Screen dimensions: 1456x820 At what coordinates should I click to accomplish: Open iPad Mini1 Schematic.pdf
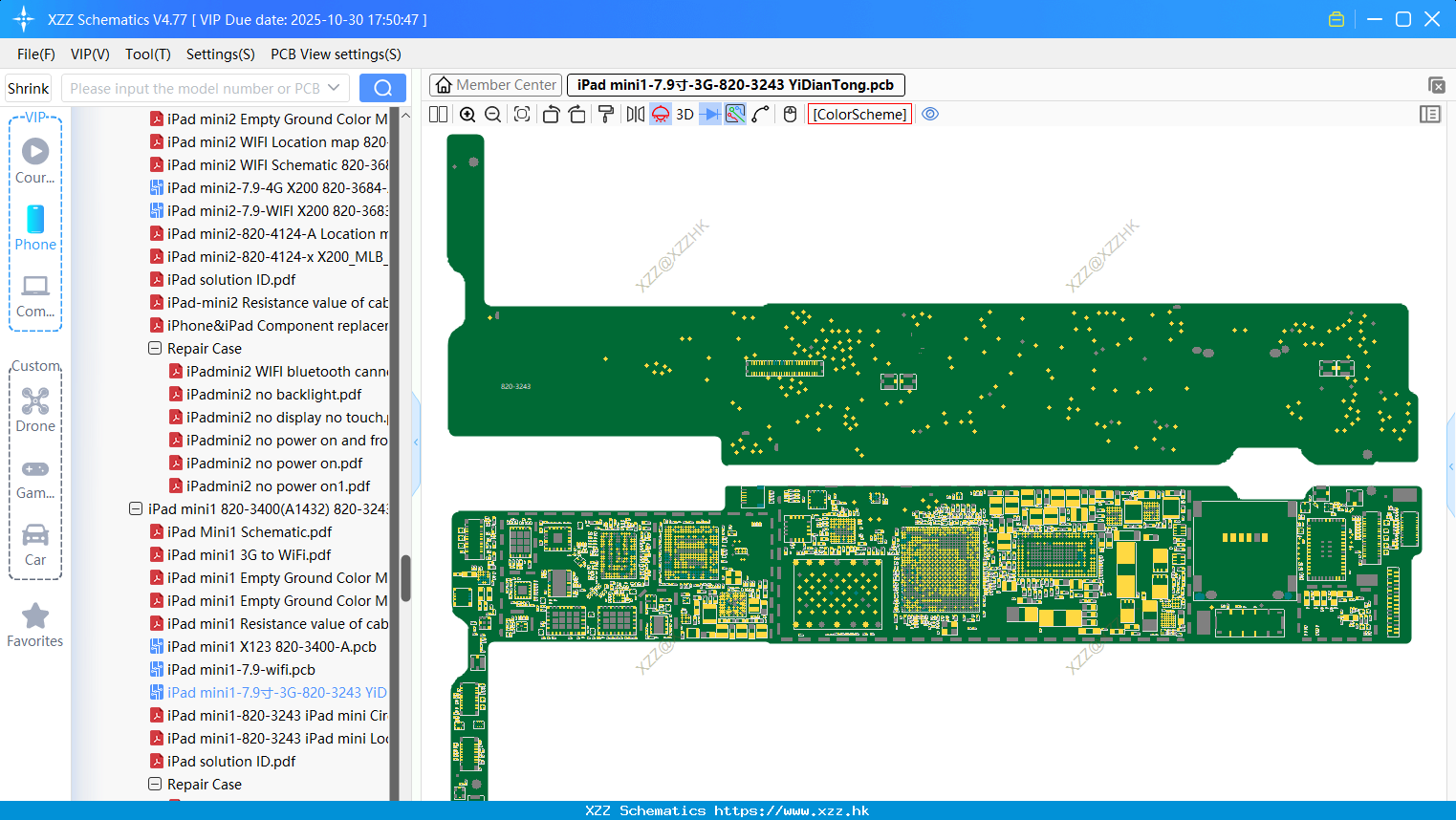(x=250, y=532)
